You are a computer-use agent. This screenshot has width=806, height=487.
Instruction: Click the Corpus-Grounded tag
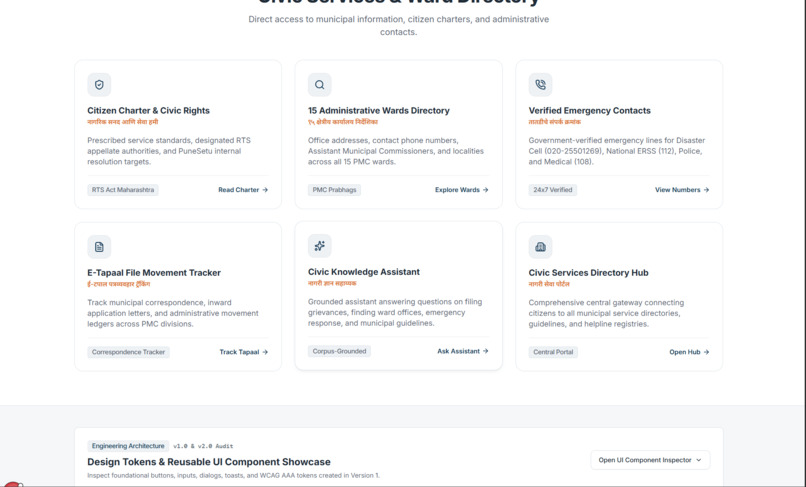pyautogui.click(x=339, y=351)
